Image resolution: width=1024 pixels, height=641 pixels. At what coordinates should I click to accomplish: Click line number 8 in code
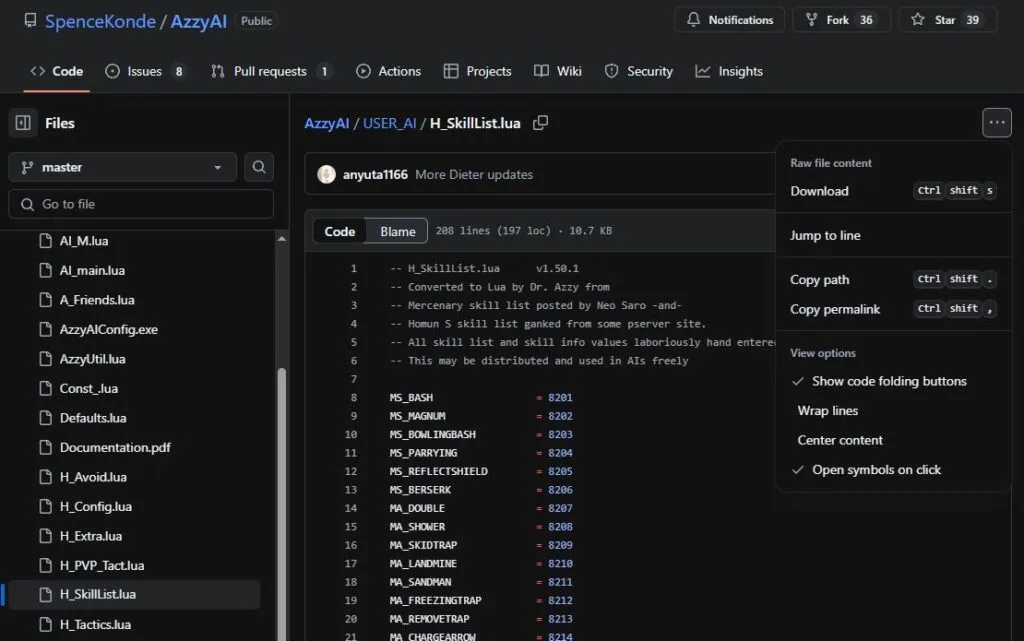(x=353, y=398)
